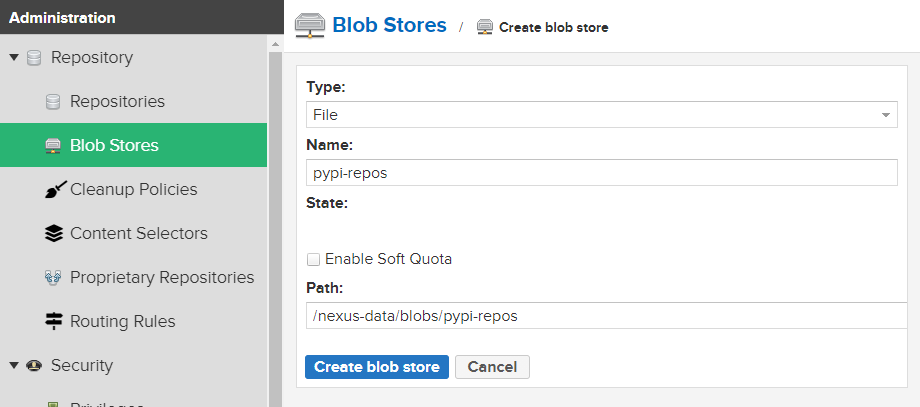Screen dimensions: 920x407
Task: Click the Proprietary Repositories icon
Action: [53, 277]
